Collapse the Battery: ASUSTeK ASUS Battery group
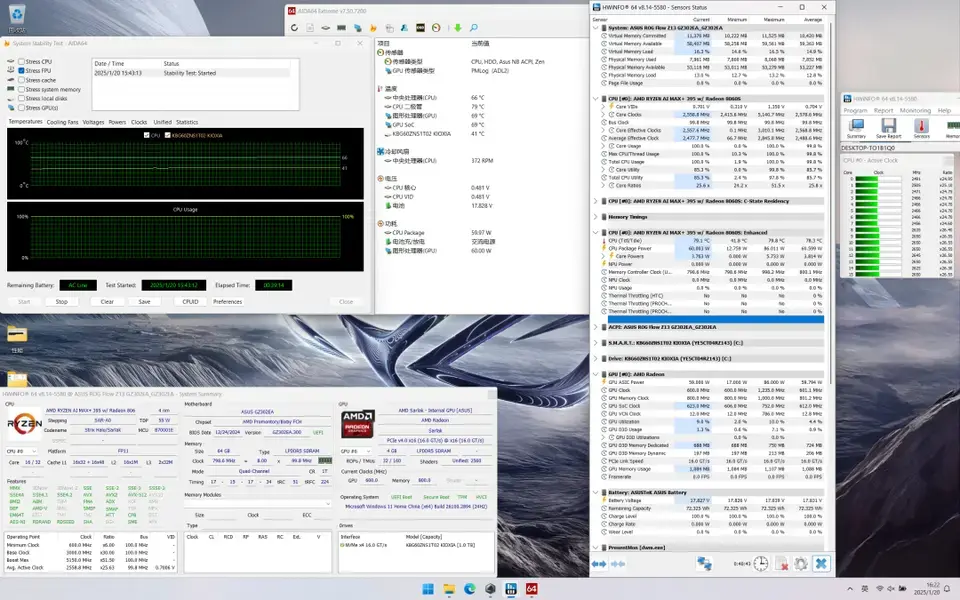960x600 pixels. pyautogui.click(x=596, y=492)
